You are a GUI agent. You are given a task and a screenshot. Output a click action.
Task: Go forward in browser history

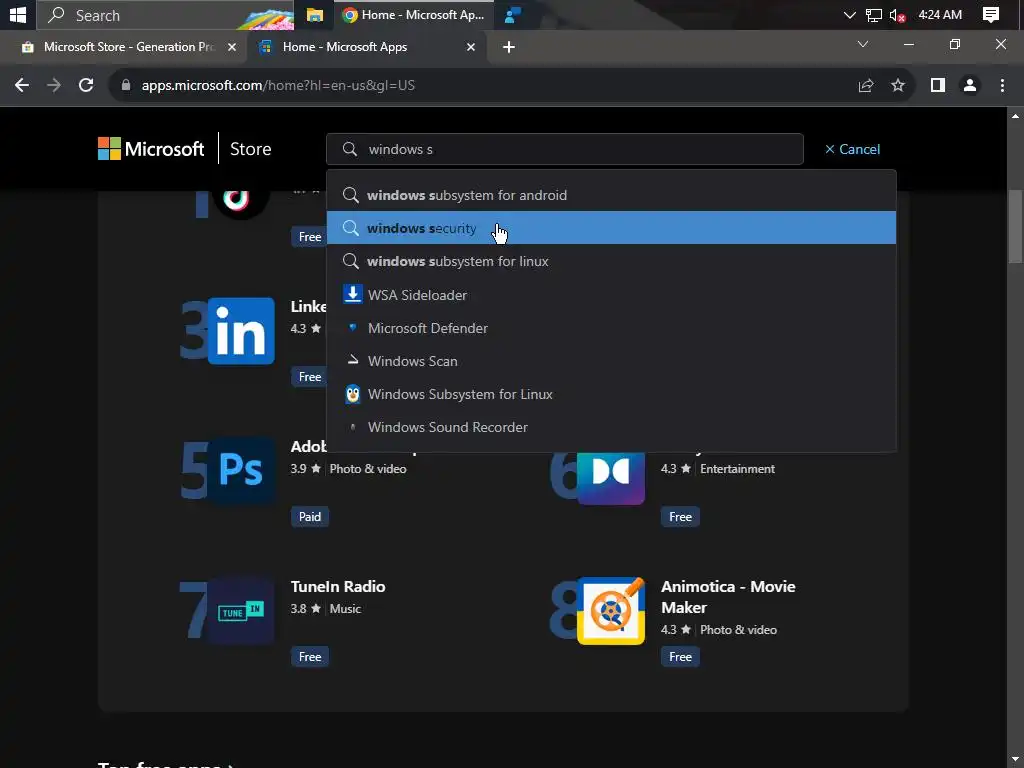(x=54, y=85)
